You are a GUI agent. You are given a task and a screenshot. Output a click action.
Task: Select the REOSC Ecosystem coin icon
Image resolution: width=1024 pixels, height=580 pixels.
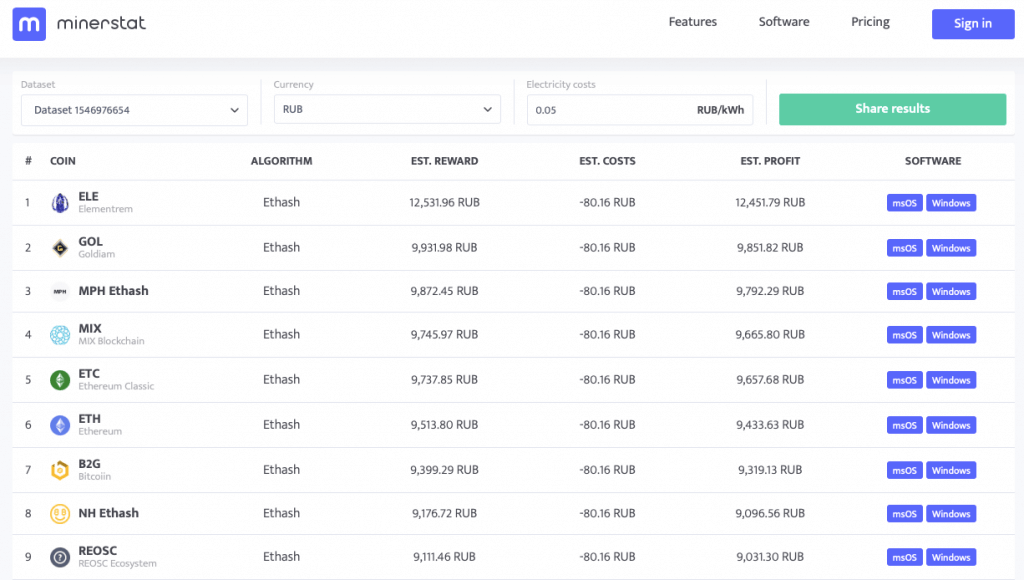(x=60, y=557)
